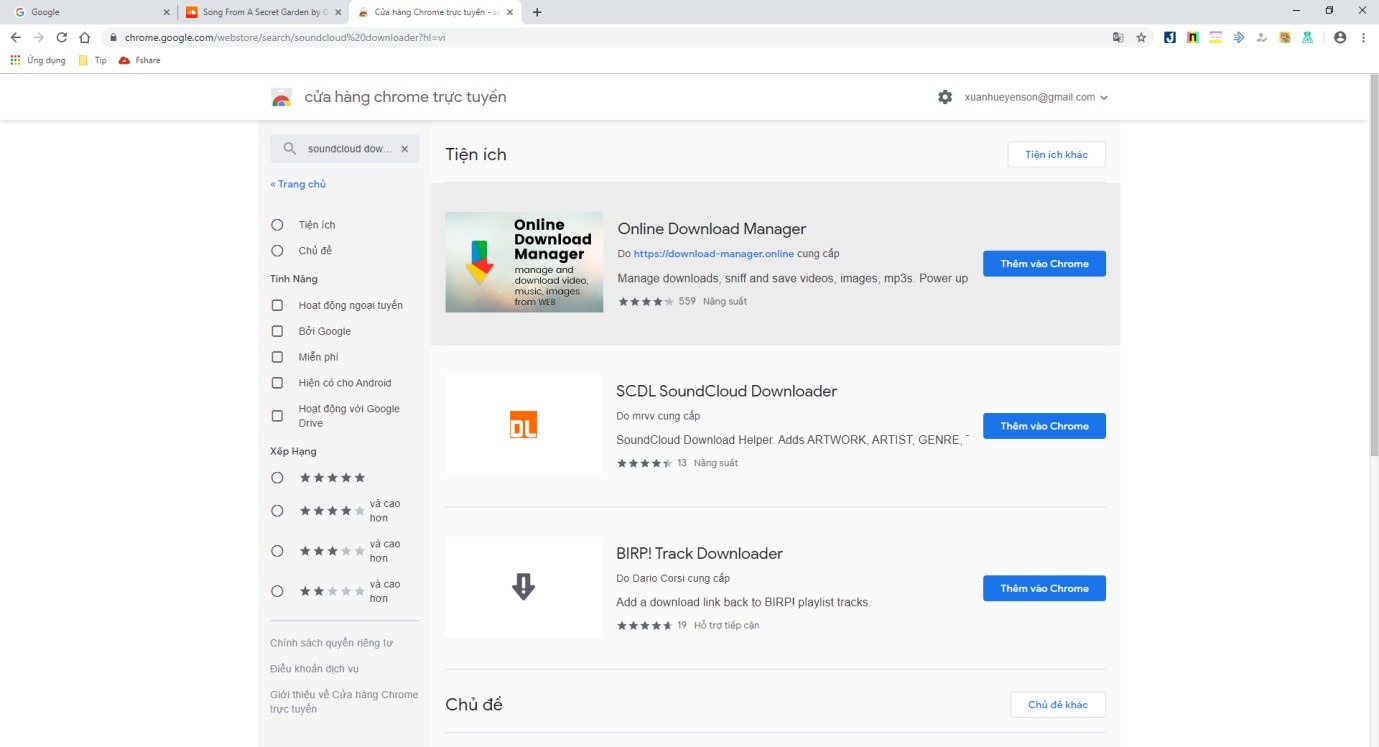Viewport: 1379px width, 747px height.
Task: Click the lock icon in address bar
Action: pos(113,37)
